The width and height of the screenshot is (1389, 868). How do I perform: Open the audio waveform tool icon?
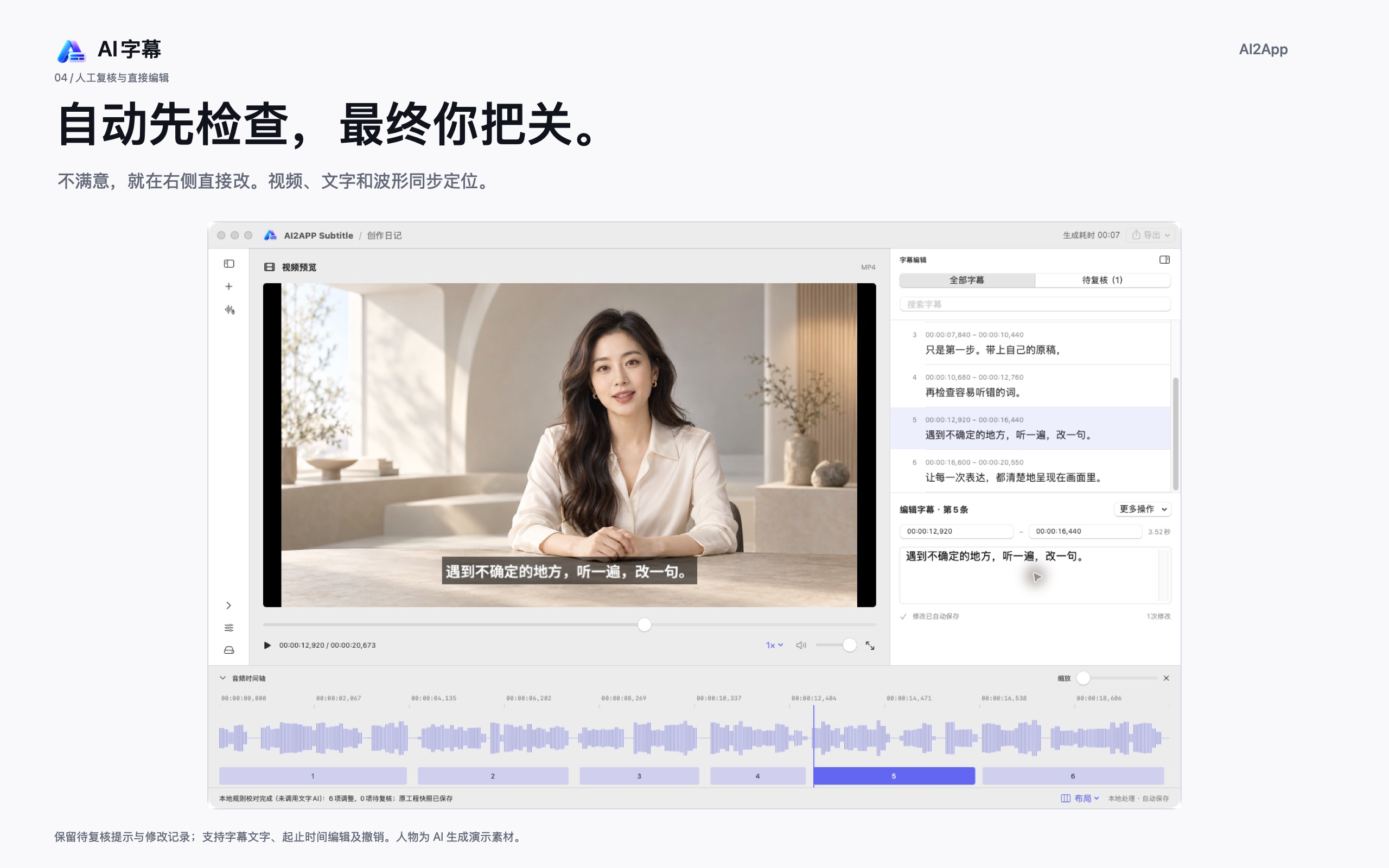(x=230, y=309)
